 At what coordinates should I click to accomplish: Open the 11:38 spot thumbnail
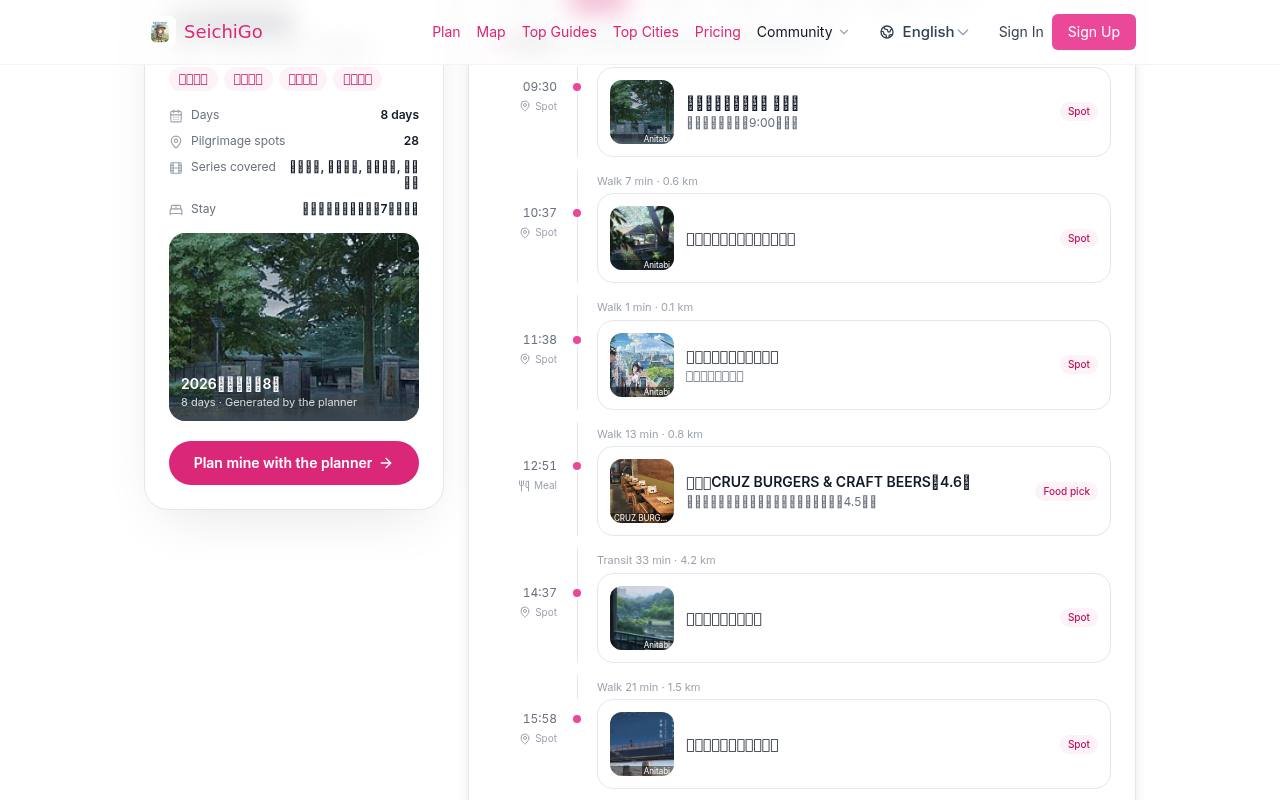642,365
